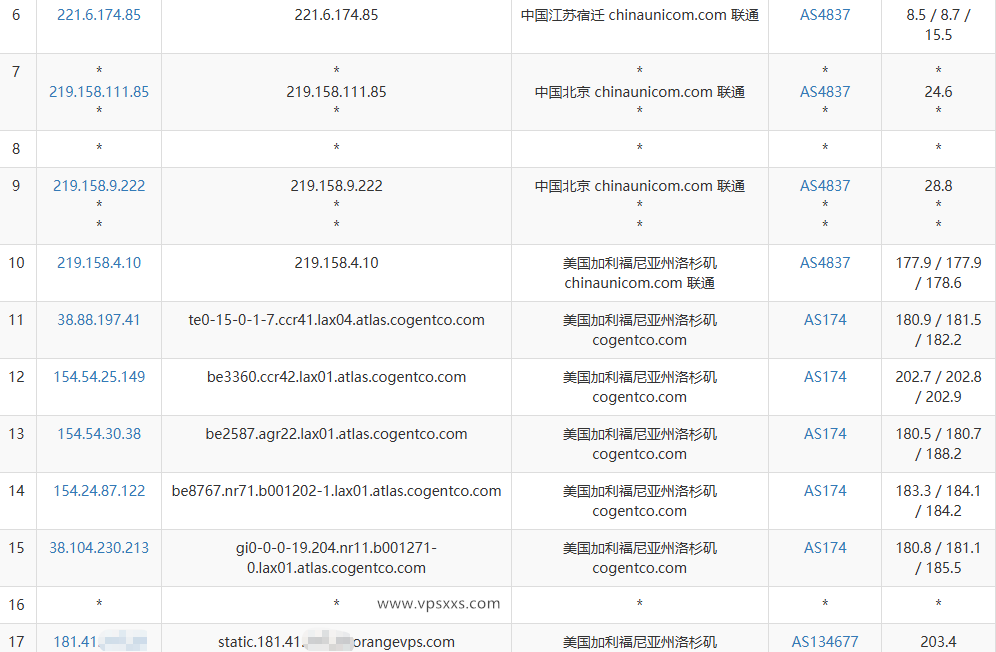The image size is (996, 652).
Task: Select hostname cell 219.158.4.10 in hop 10
Action: click(337, 262)
